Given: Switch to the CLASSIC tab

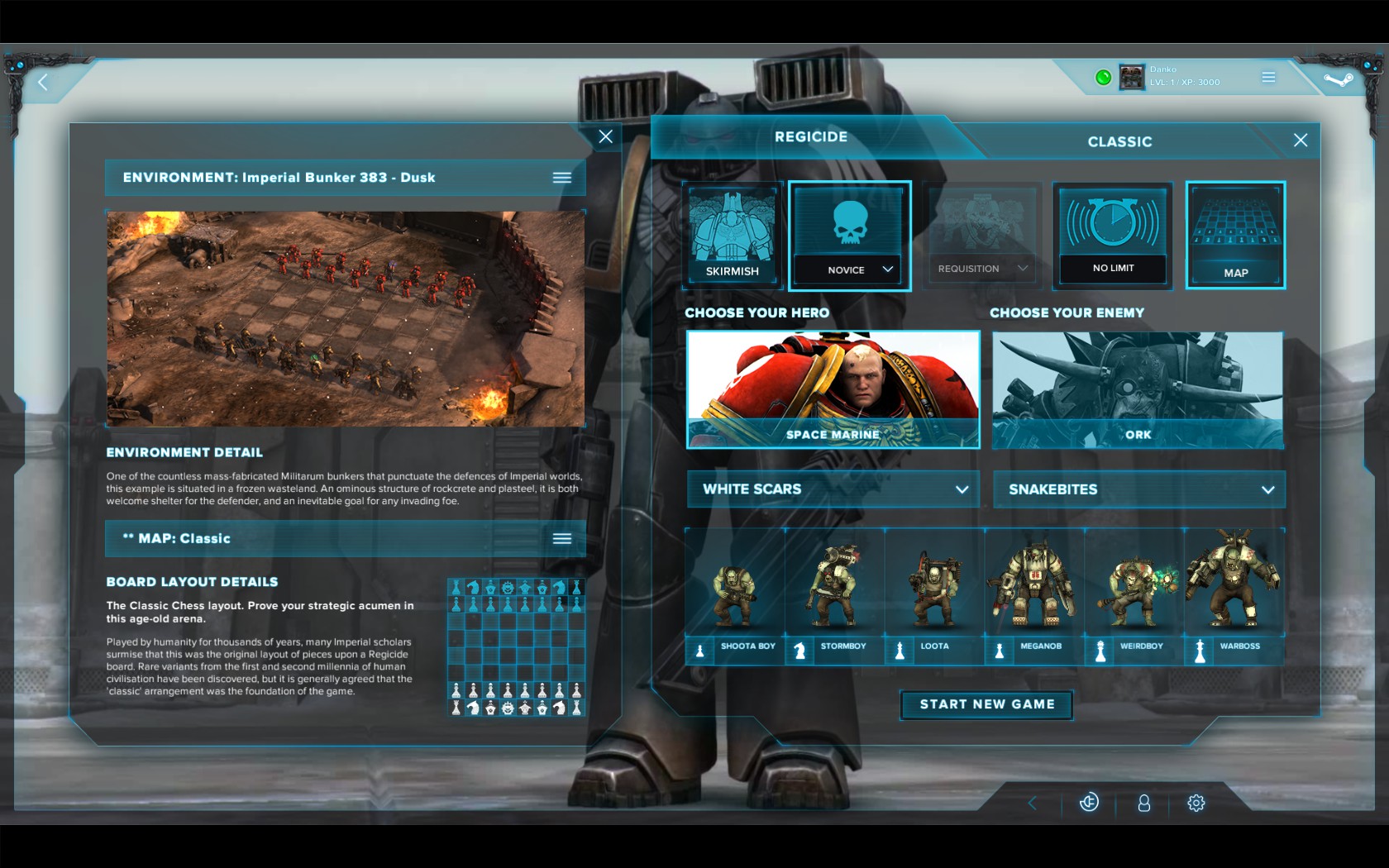Looking at the screenshot, I should coord(1119,142).
